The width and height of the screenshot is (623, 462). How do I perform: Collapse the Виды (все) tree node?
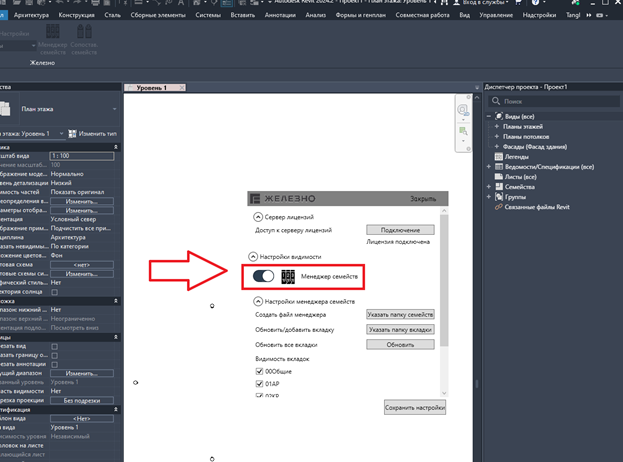[489, 116]
